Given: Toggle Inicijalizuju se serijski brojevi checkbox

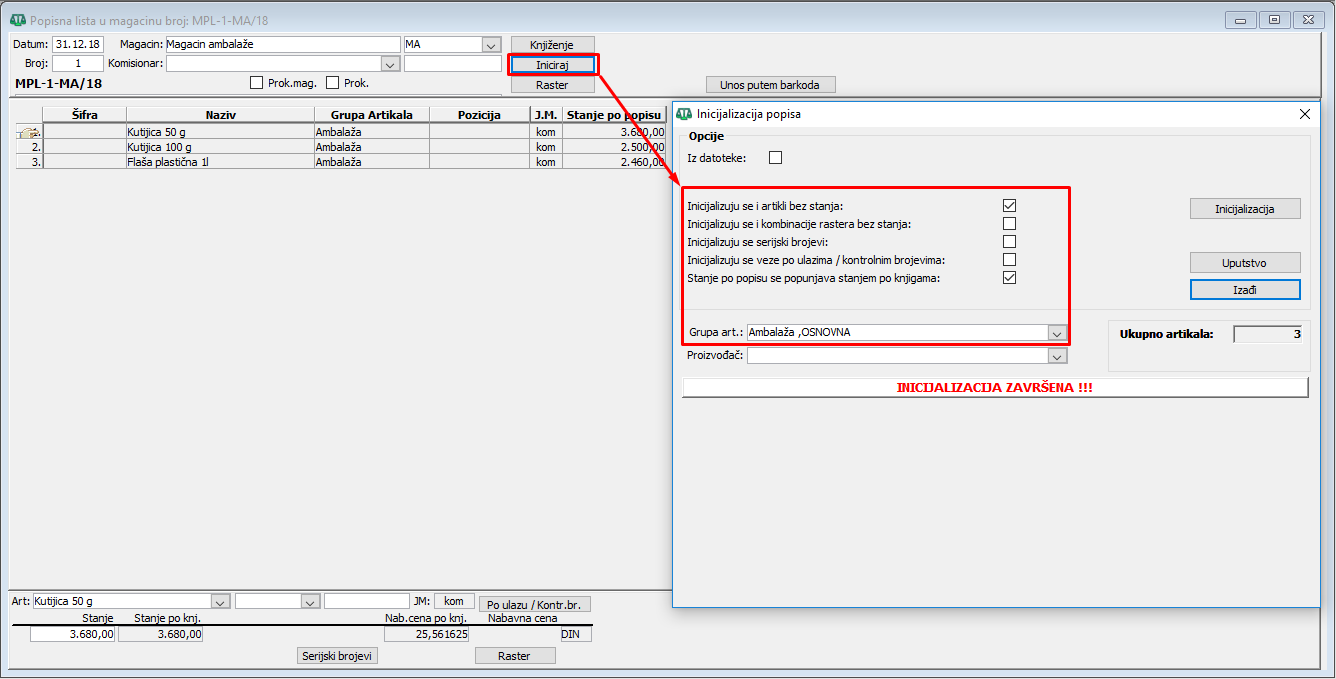Looking at the screenshot, I should pos(1009,242).
